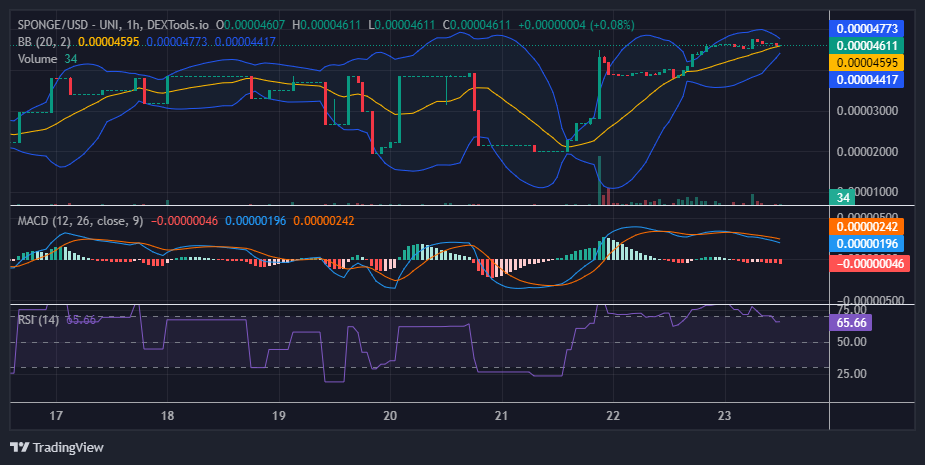This screenshot has height=465, width=925.
Task: Click the 0.00002000 price axis label
Action: pos(867,152)
